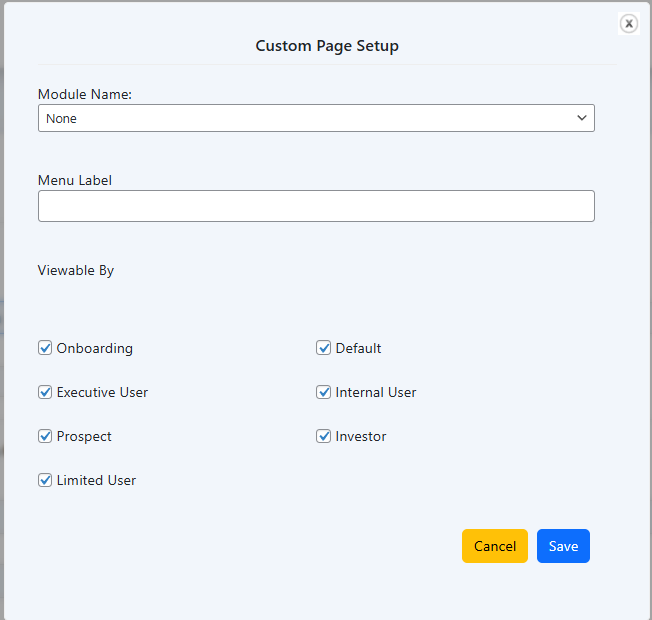Uncheck the Onboarding checkbox
This screenshot has height=620, width=652.
tap(45, 348)
